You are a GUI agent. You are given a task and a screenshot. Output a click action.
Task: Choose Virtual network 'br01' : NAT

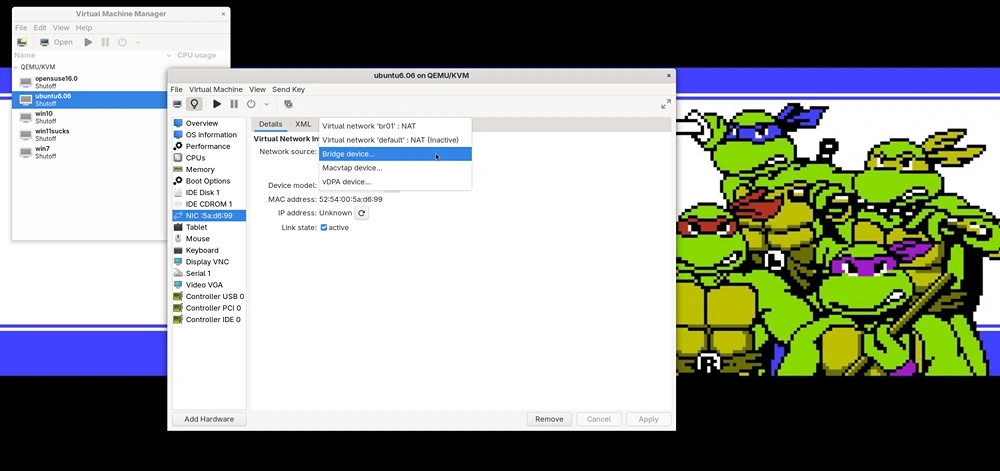pos(395,126)
